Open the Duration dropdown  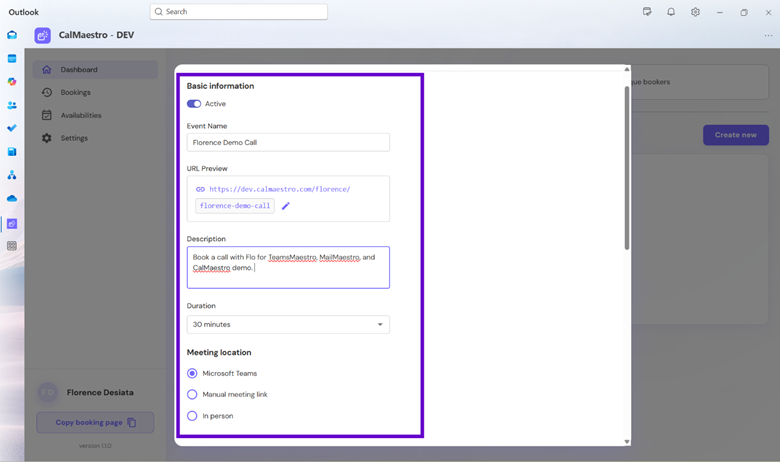(288, 324)
